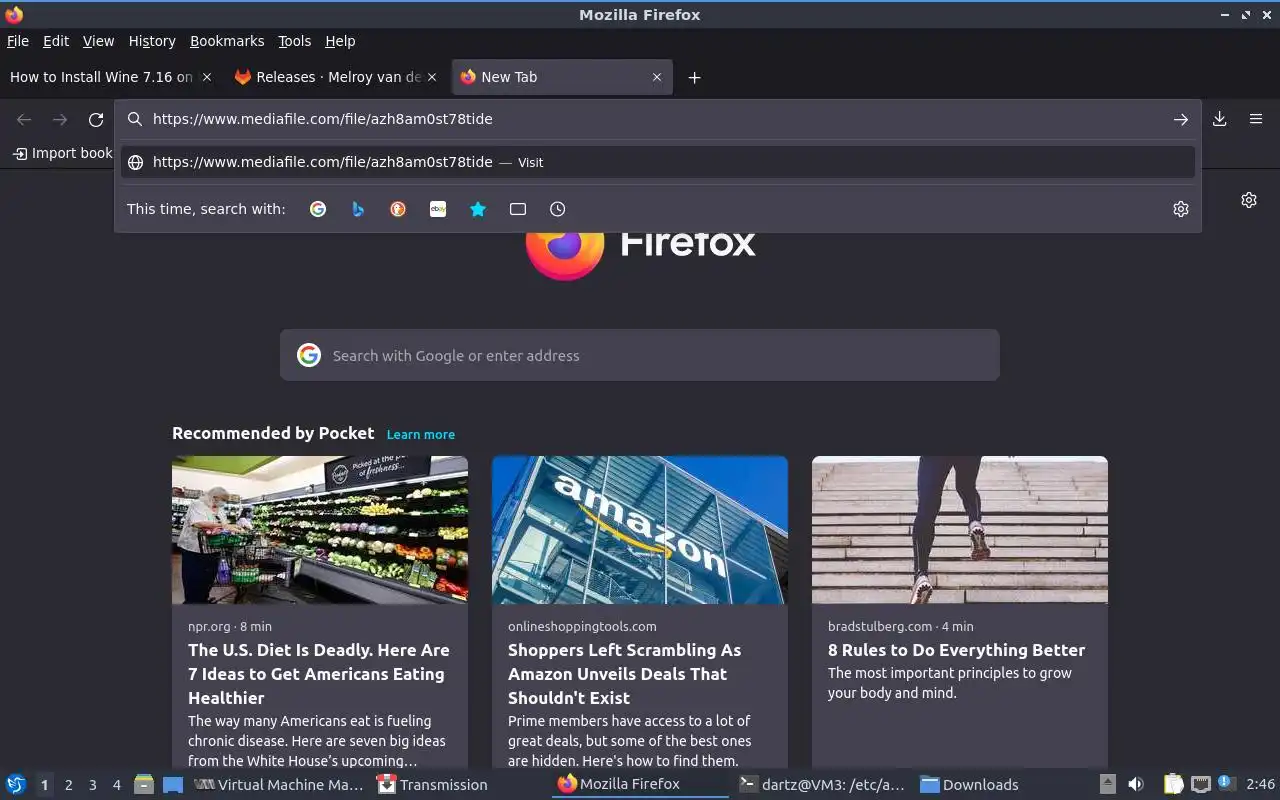This screenshot has height=800, width=1280.
Task: Open the View menu
Action: pos(98,41)
